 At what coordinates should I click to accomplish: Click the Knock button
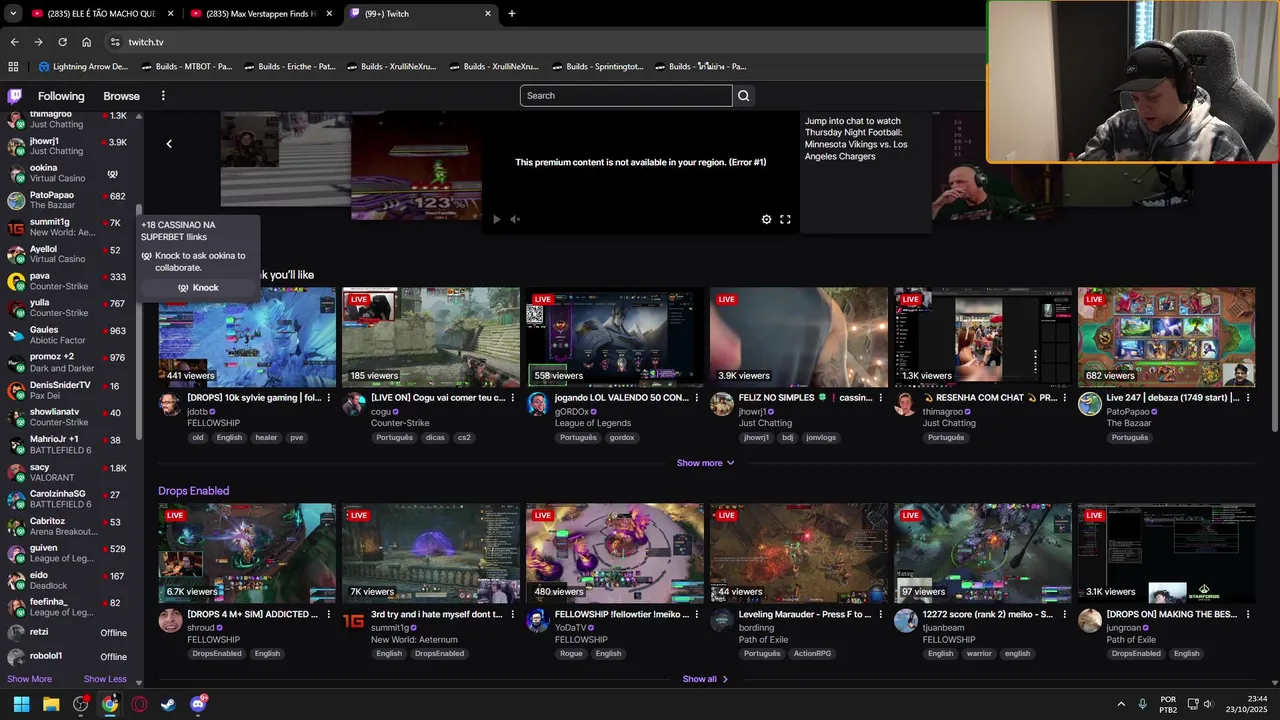(198, 288)
